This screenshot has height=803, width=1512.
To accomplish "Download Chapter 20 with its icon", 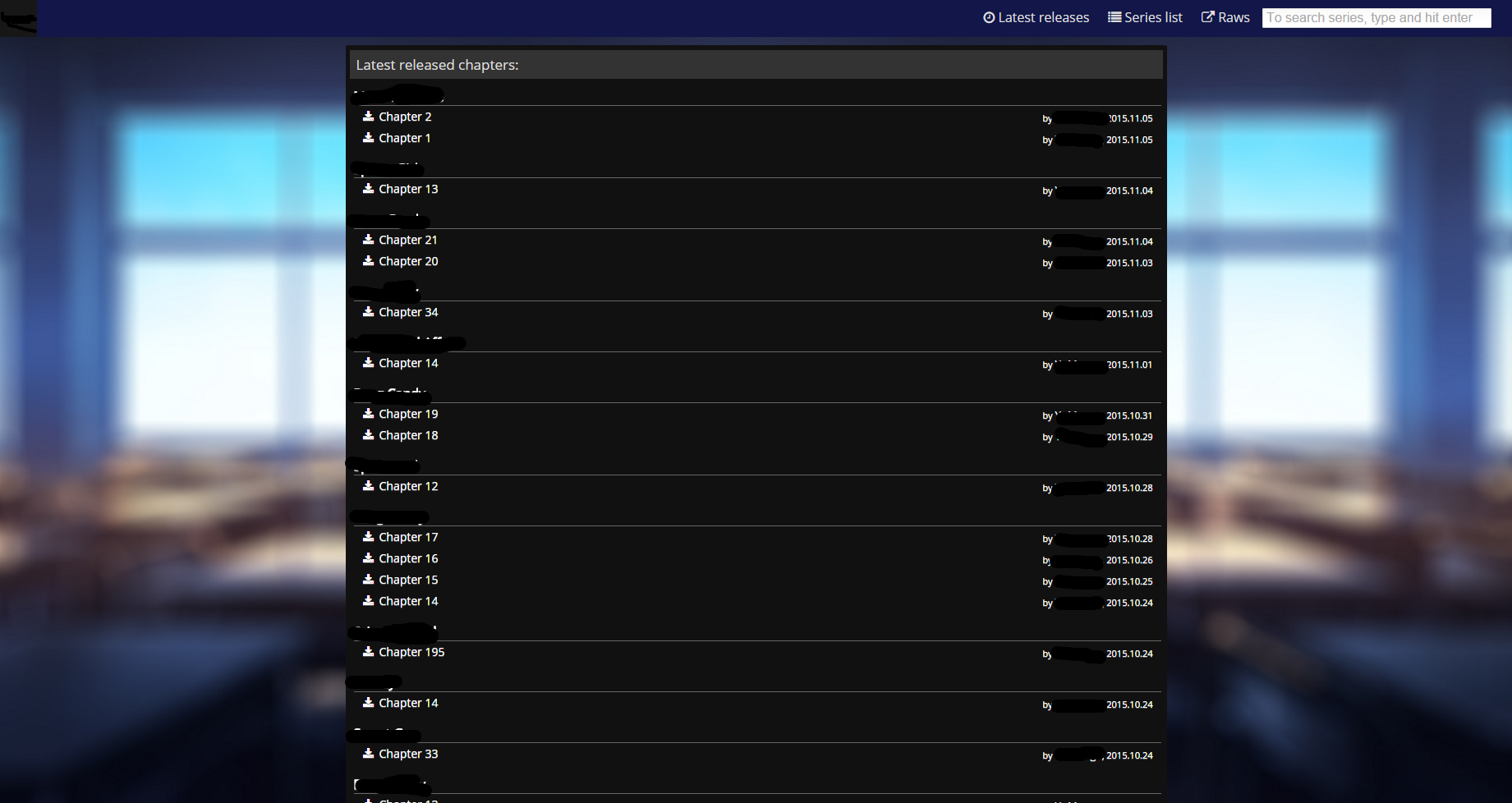I will pos(369,261).
